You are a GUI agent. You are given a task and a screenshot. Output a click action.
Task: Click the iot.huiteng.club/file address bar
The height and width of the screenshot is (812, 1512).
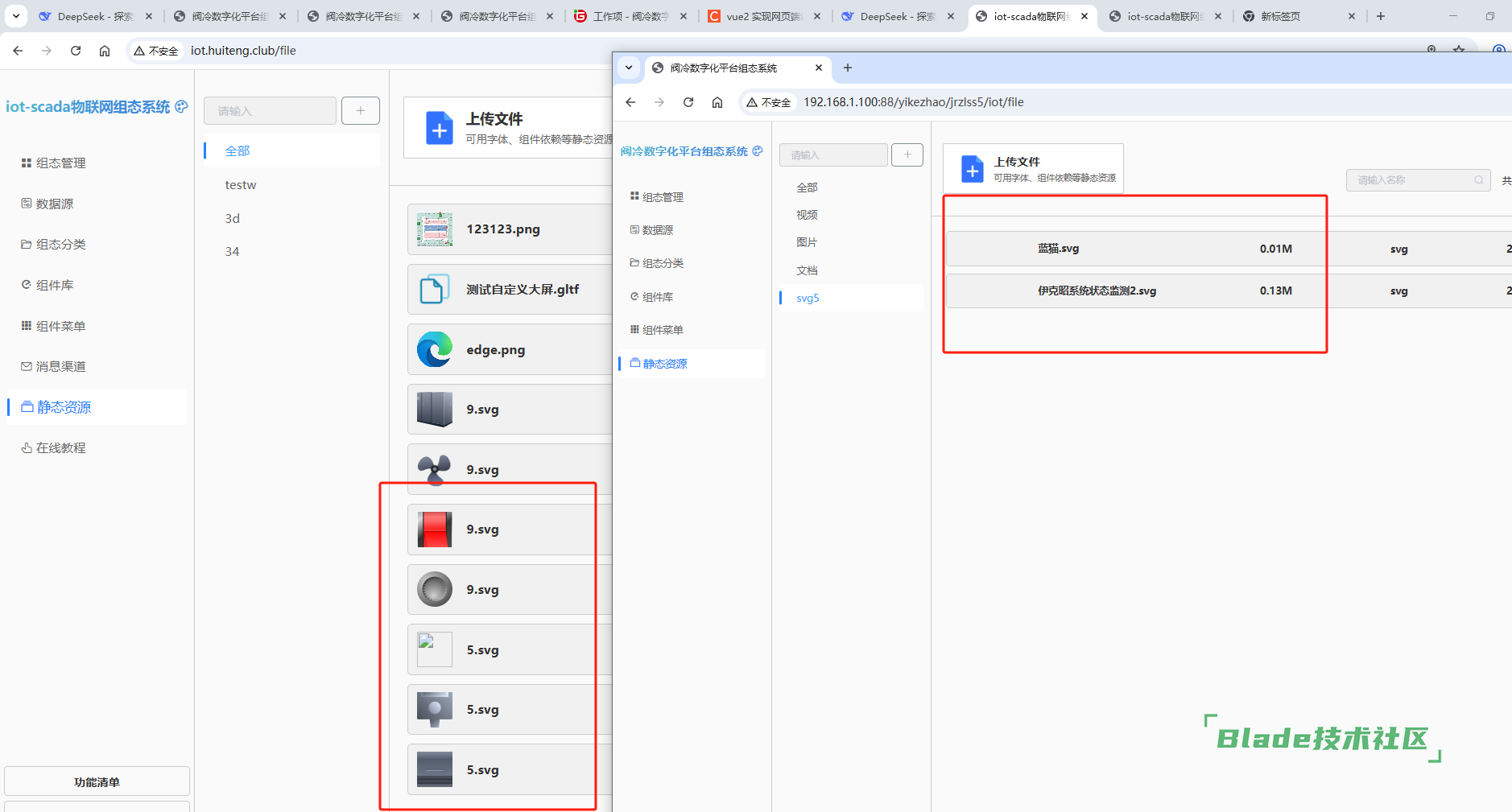point(243,51)
